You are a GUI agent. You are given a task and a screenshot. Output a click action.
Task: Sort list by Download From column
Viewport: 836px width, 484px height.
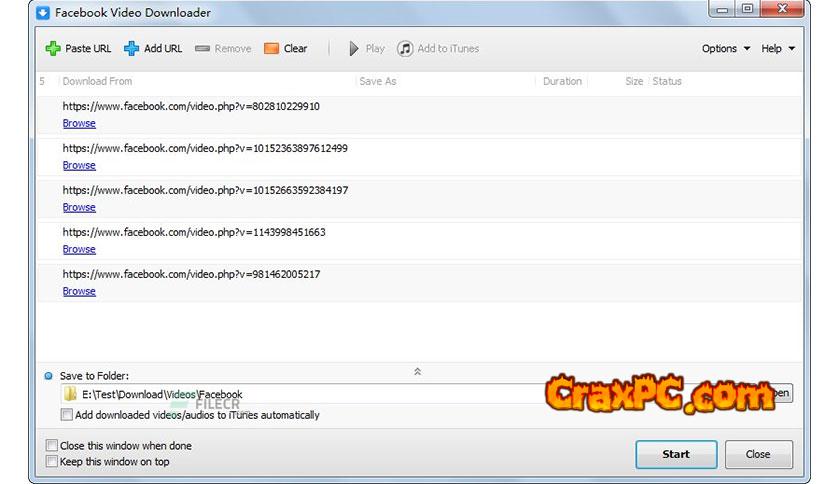pyautogui.click(x=97, y=81)
